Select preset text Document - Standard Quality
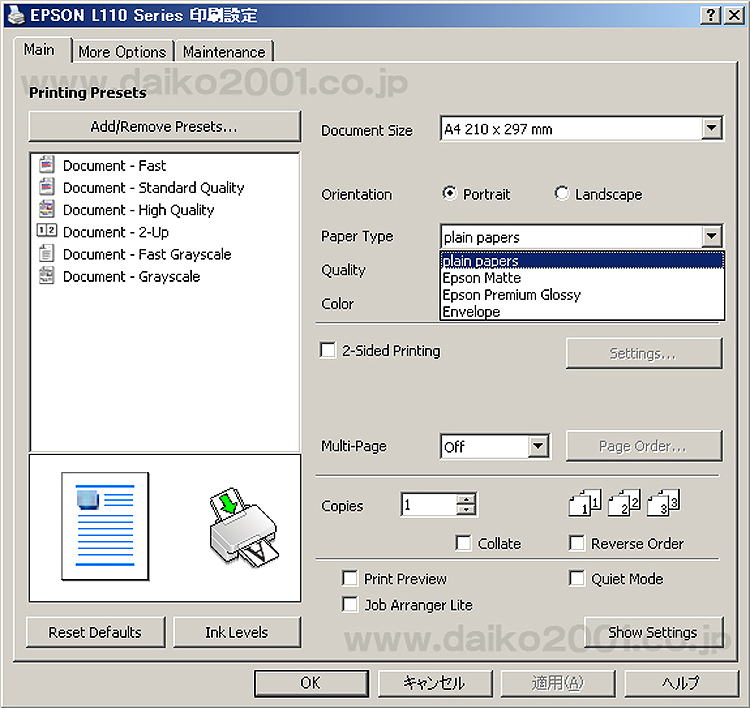 (154, 188)
